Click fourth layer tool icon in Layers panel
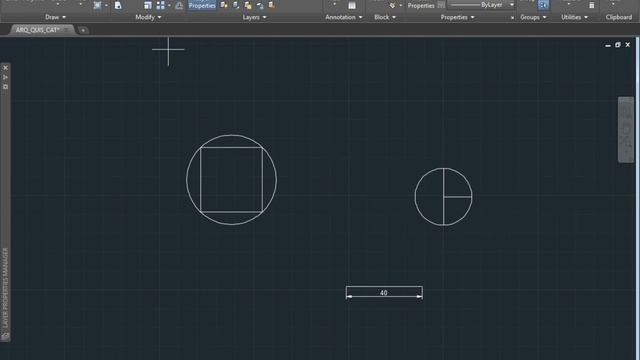The image size is (640, 360). point(260,5)
